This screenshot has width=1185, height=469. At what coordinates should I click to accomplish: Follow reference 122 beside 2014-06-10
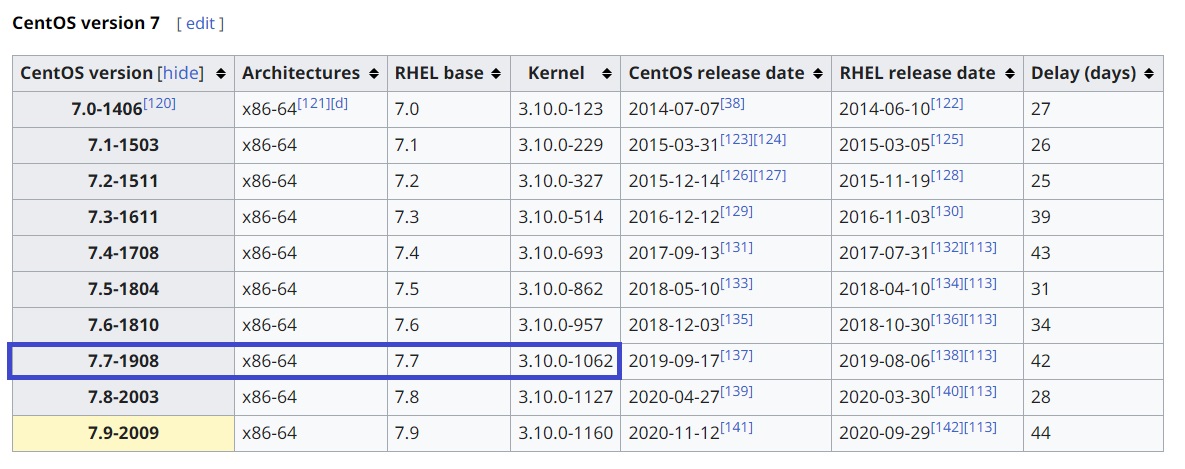947,103
